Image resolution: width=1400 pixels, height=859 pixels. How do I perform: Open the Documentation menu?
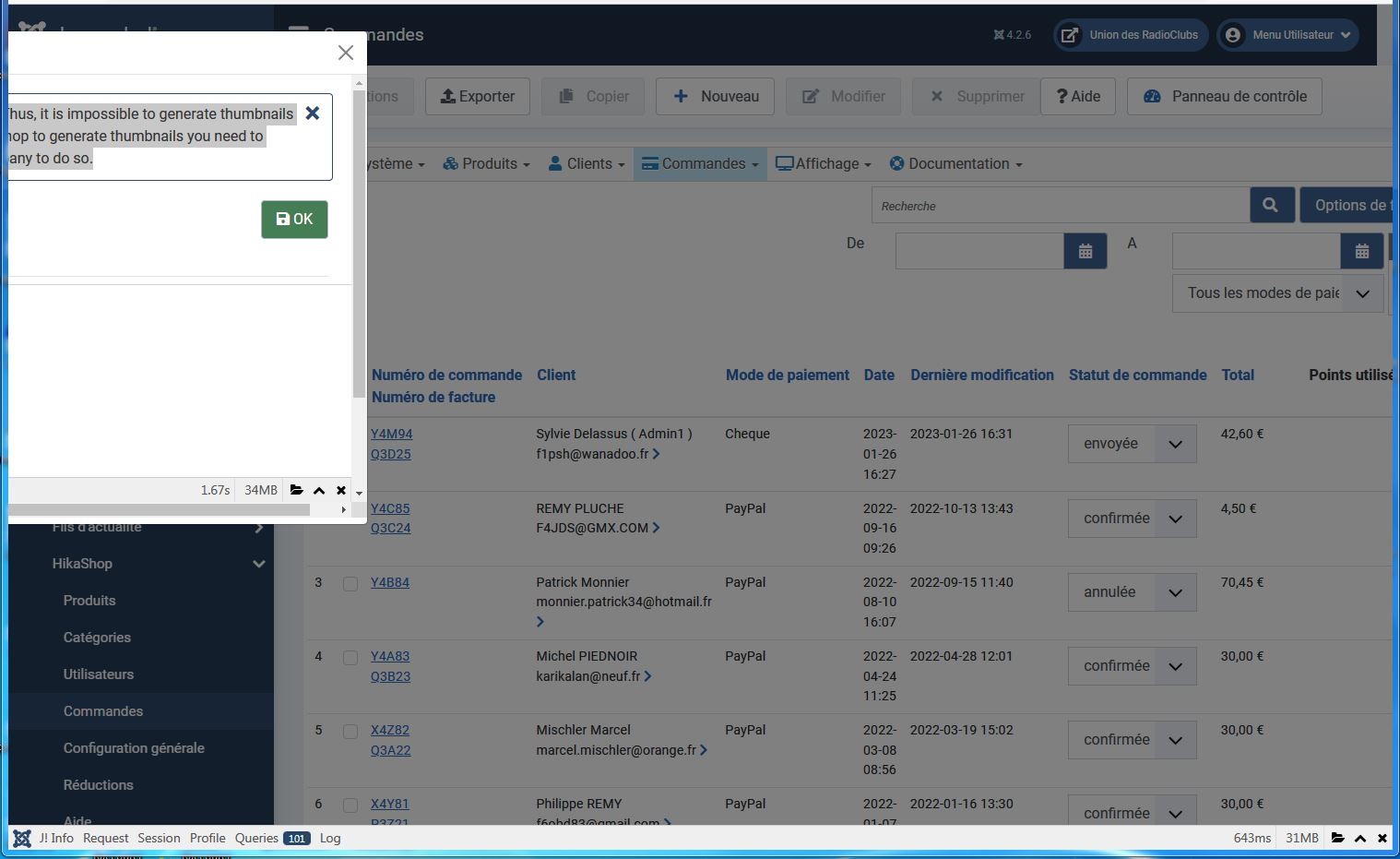pos(955,164)
